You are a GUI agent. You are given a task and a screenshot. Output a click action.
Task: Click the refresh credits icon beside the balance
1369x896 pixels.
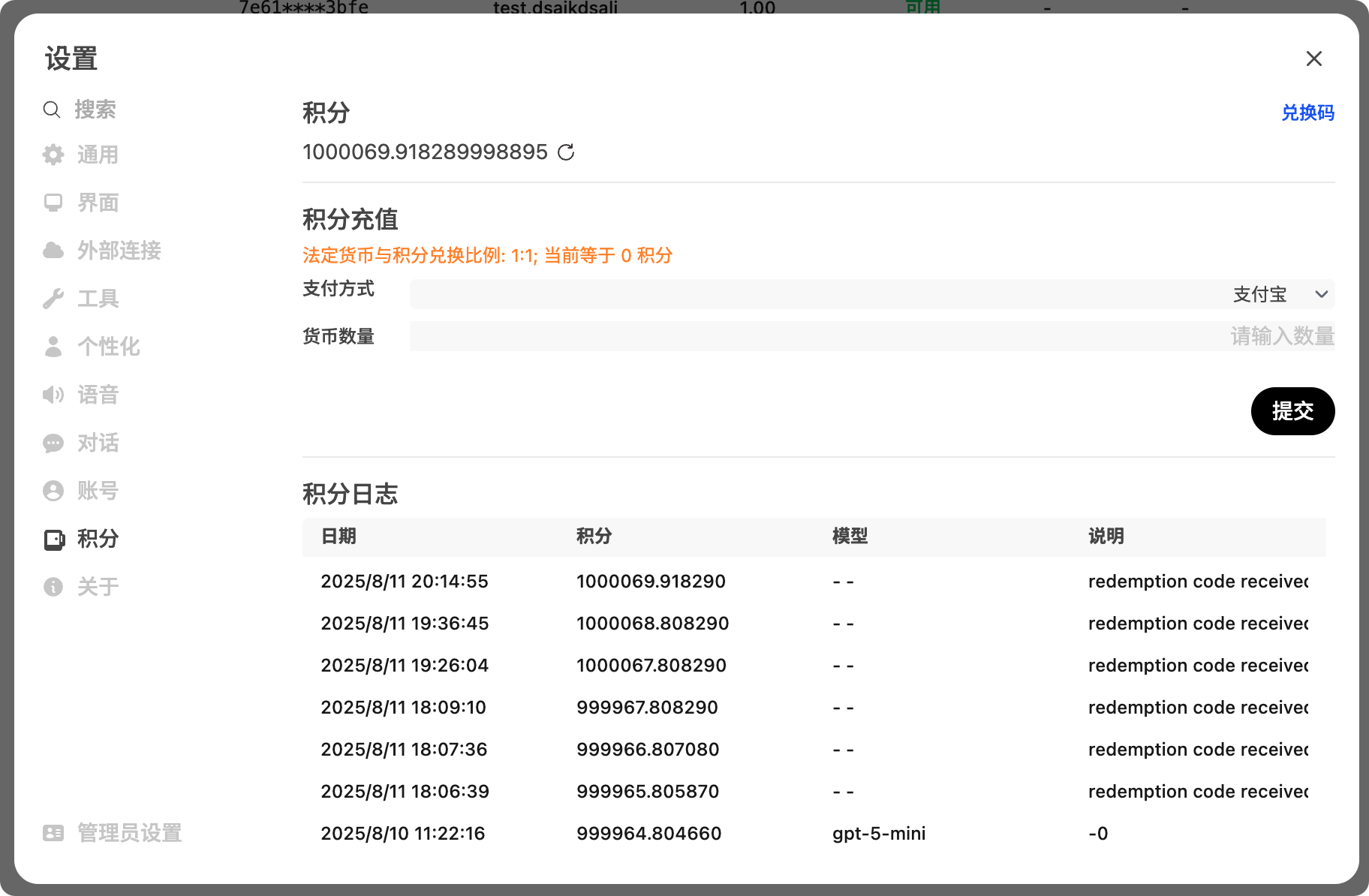point(566,152)
